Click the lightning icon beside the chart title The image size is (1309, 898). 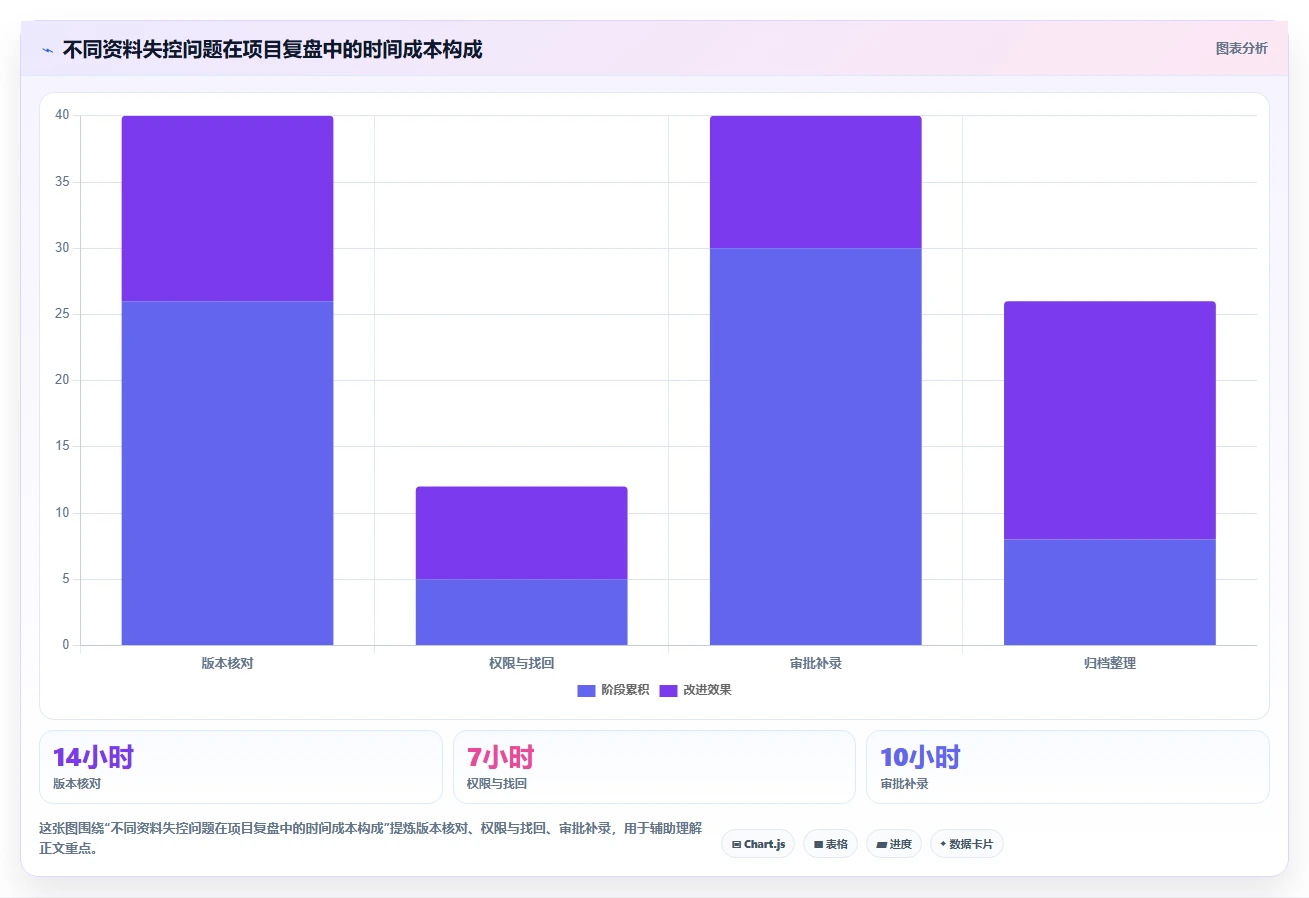(47, 50)
